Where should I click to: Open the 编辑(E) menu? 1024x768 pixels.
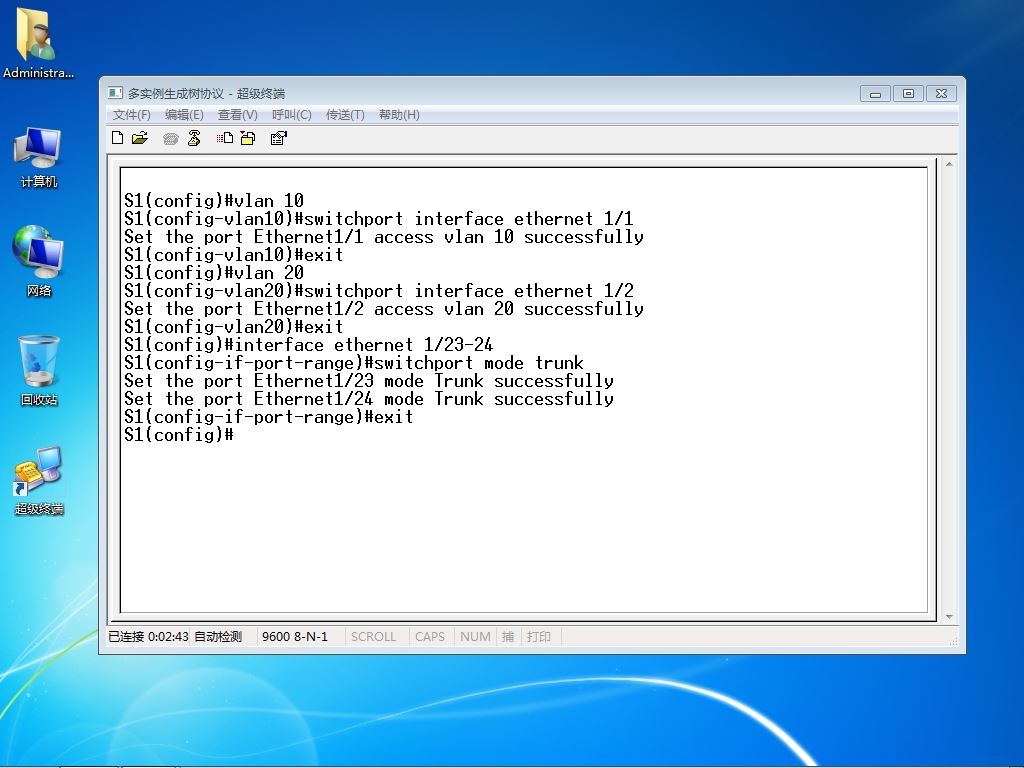[184, 115]
